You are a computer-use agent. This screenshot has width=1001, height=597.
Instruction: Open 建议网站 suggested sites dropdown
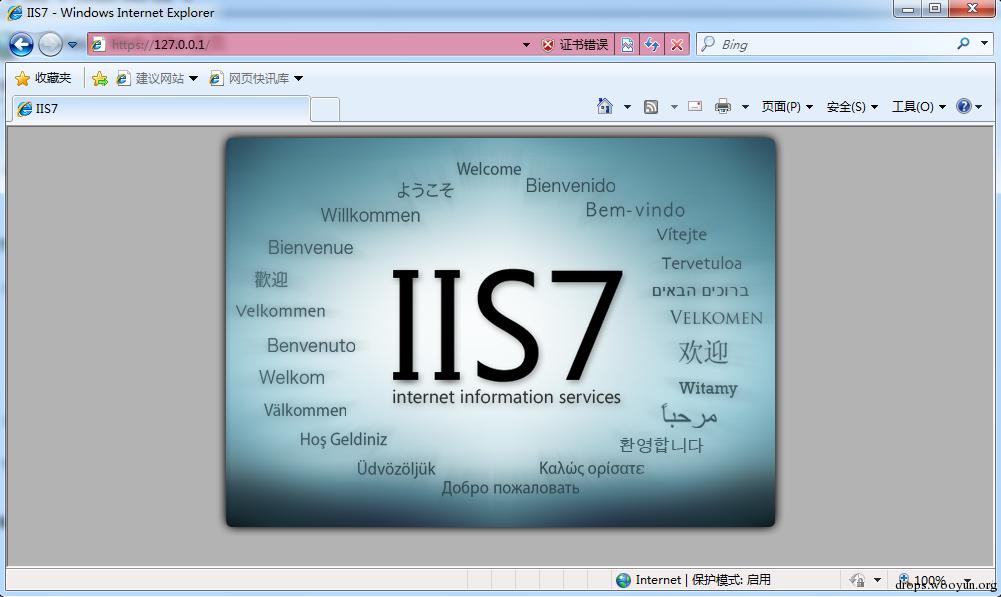click(x=157, y=79)
